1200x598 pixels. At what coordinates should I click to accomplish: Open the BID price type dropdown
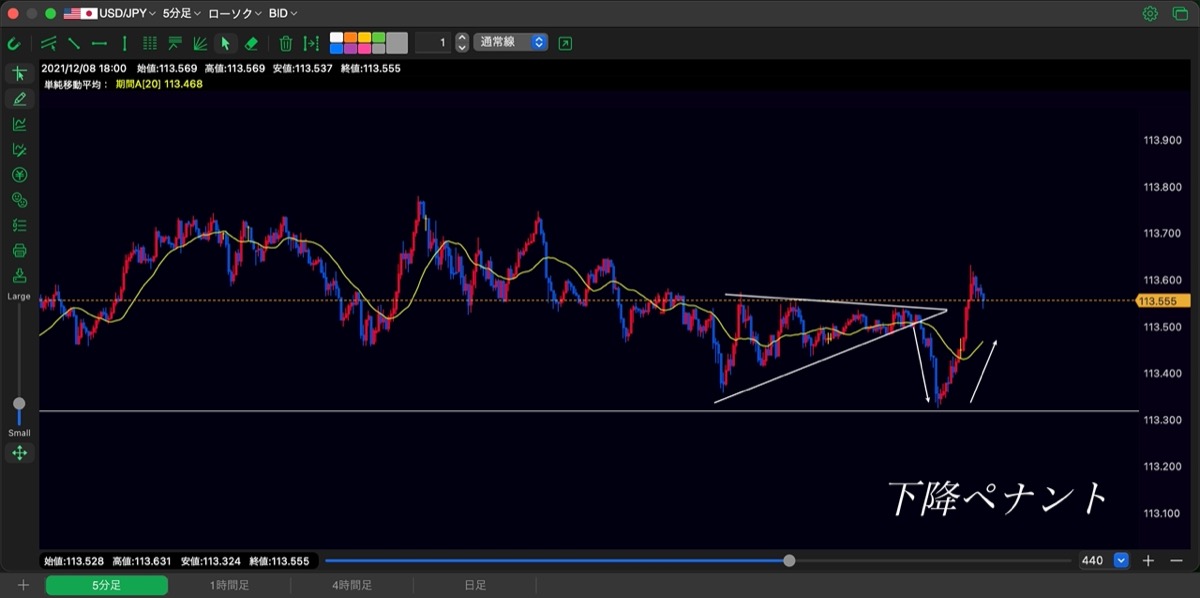(x=284, y=14)
